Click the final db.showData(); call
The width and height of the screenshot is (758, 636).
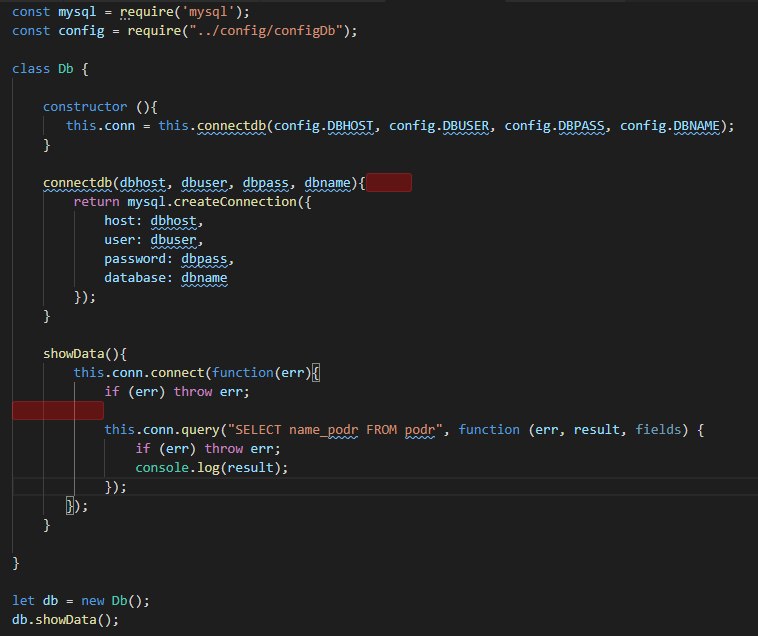point(65,620)
